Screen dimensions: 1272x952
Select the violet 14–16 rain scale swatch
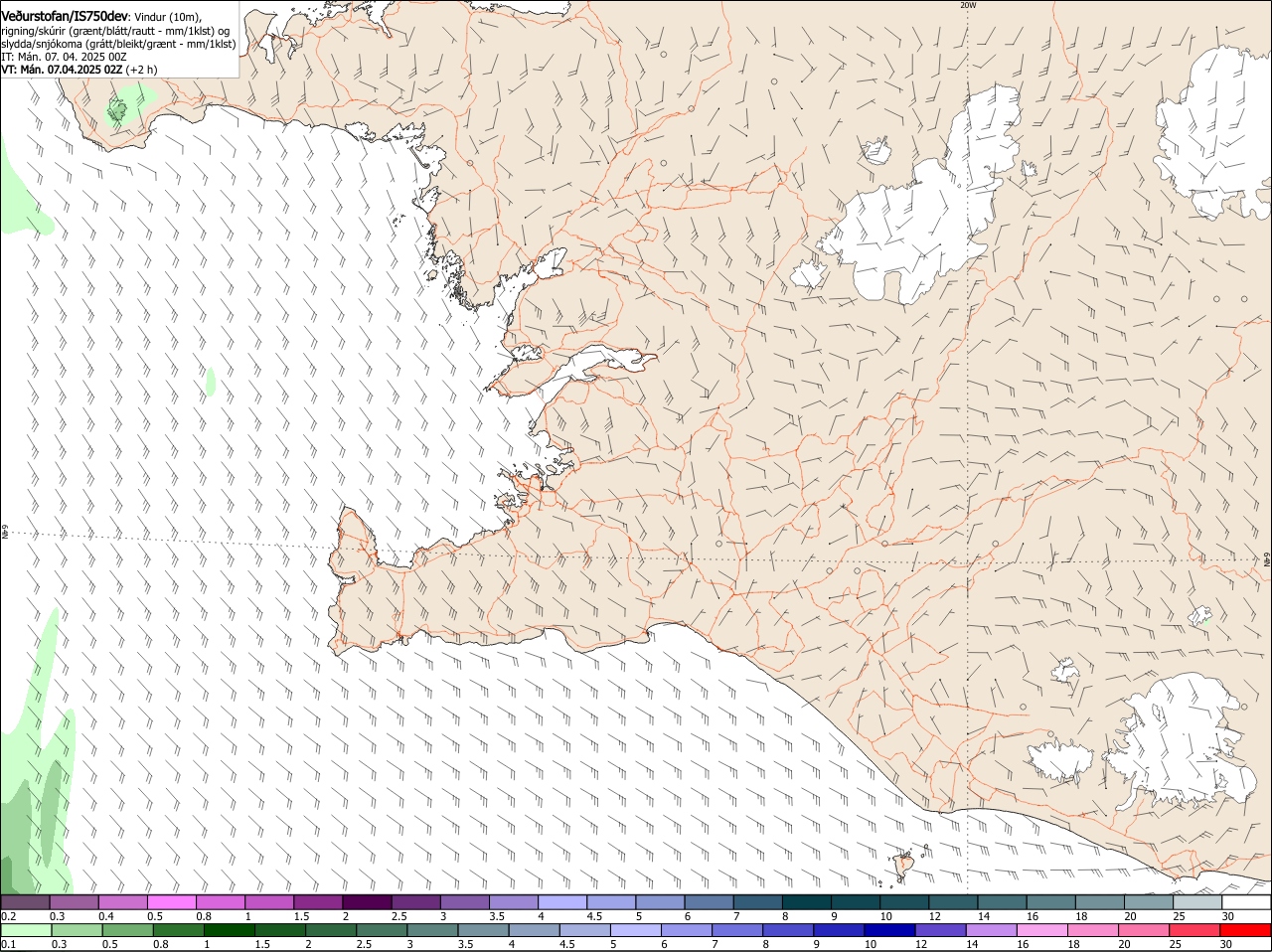pos(994,930)
